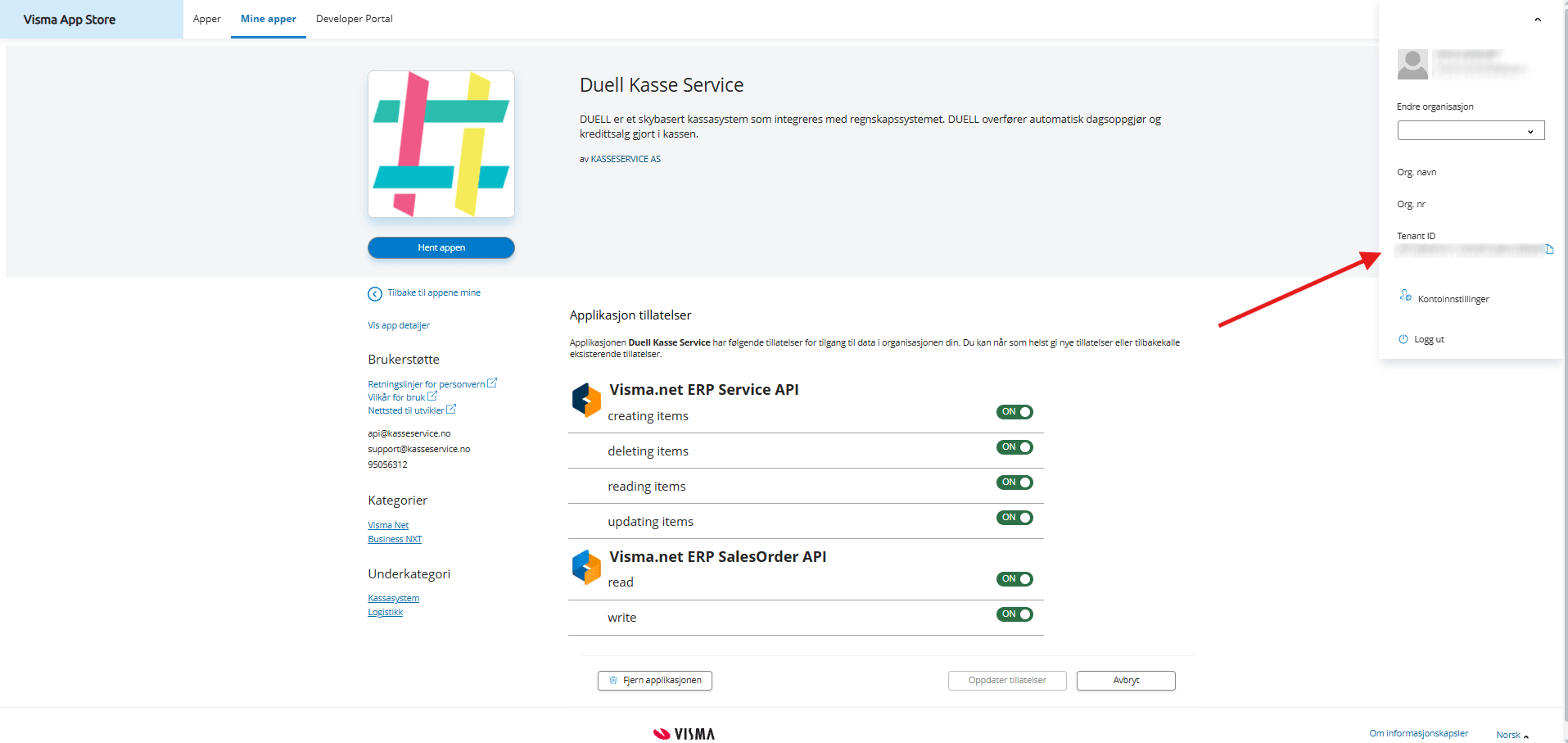Toggle off the creating items permission
The height and width of the screenshot is (743, 1568).
pyautogui.click(x=1014, y=412)
